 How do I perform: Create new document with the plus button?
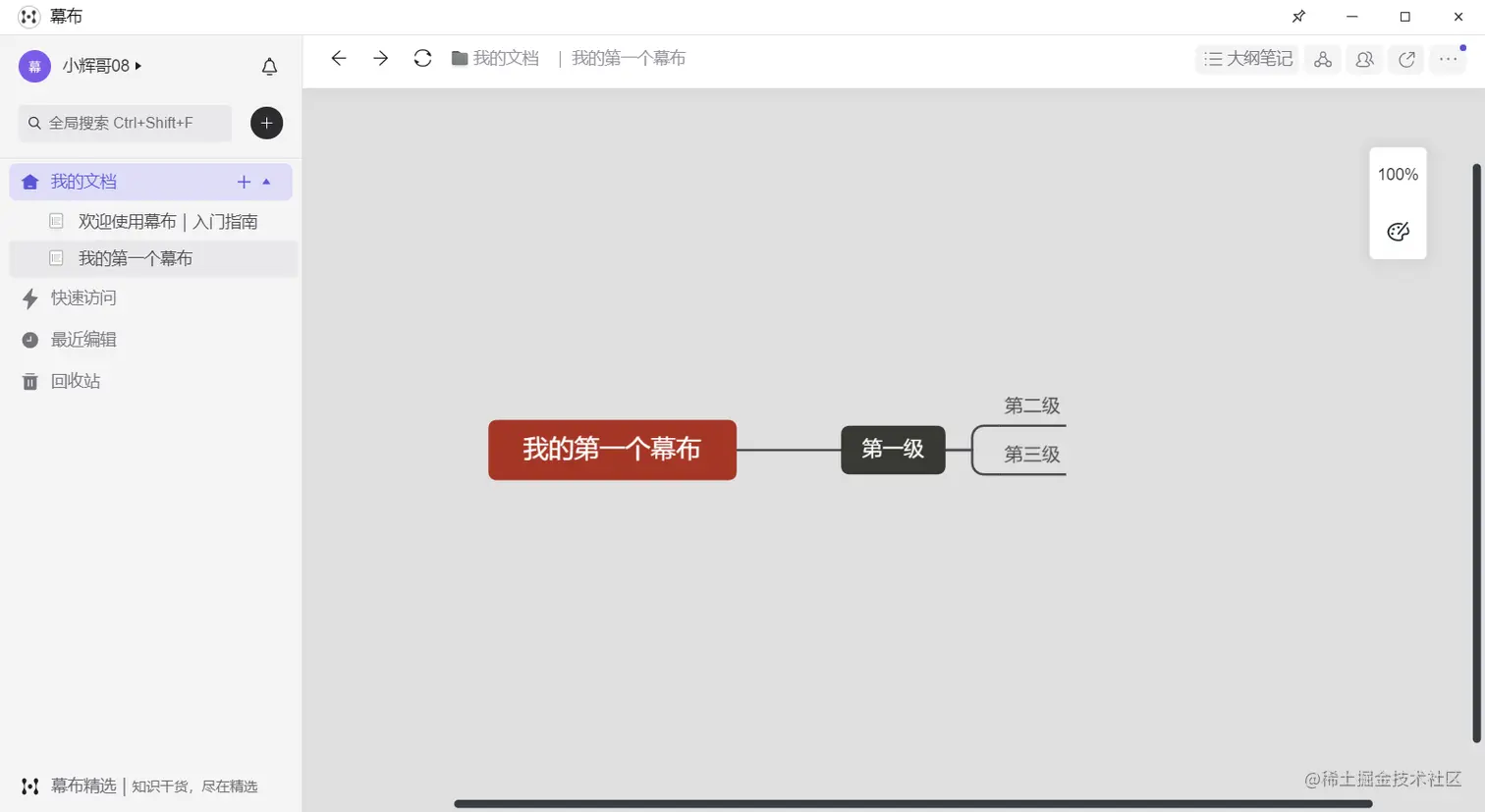tap(266, 123)
